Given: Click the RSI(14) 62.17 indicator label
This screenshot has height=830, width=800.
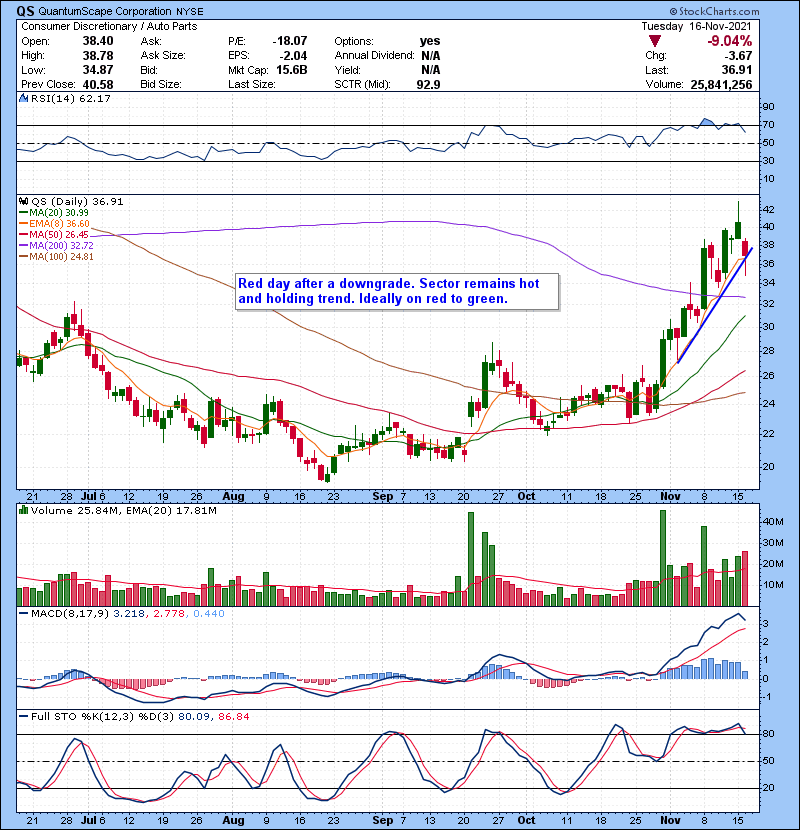Looking at the screenshot, I should pyautogui.click(x=70, y=98).
